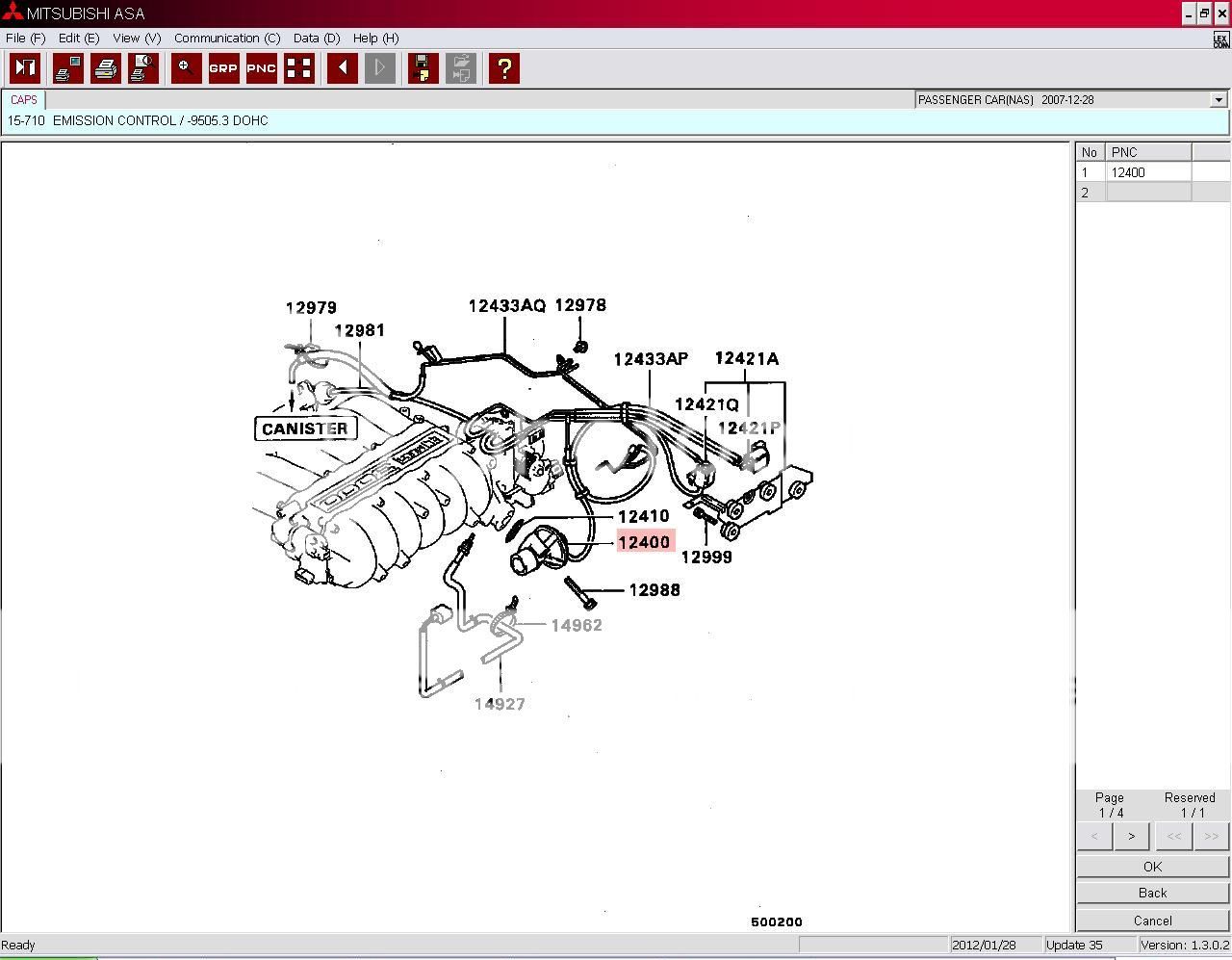Open Help using the question mark icon
The width and height of the screenshot is (1232, 960).
pyautogui.click(x=504, y=67)
